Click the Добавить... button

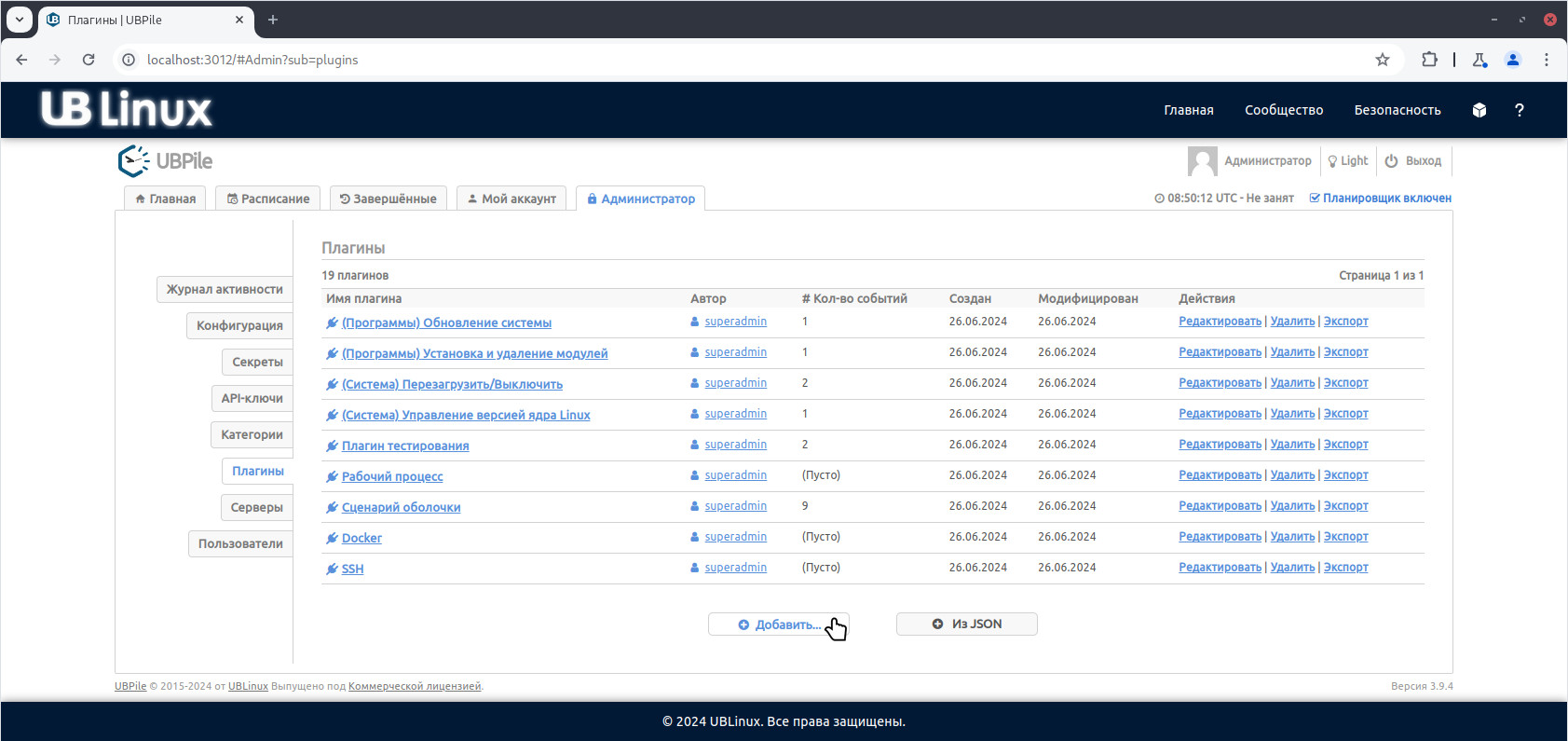click(779, 624)
